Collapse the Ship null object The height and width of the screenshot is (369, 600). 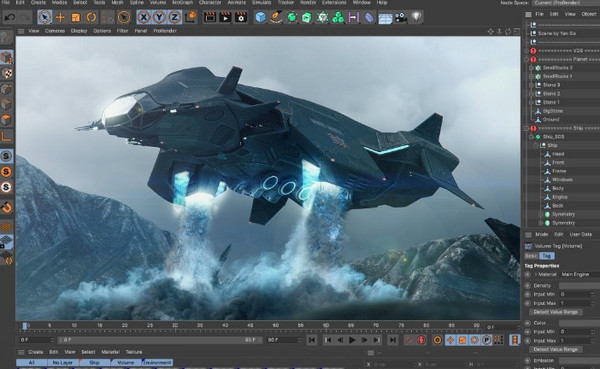coord(536,145)
